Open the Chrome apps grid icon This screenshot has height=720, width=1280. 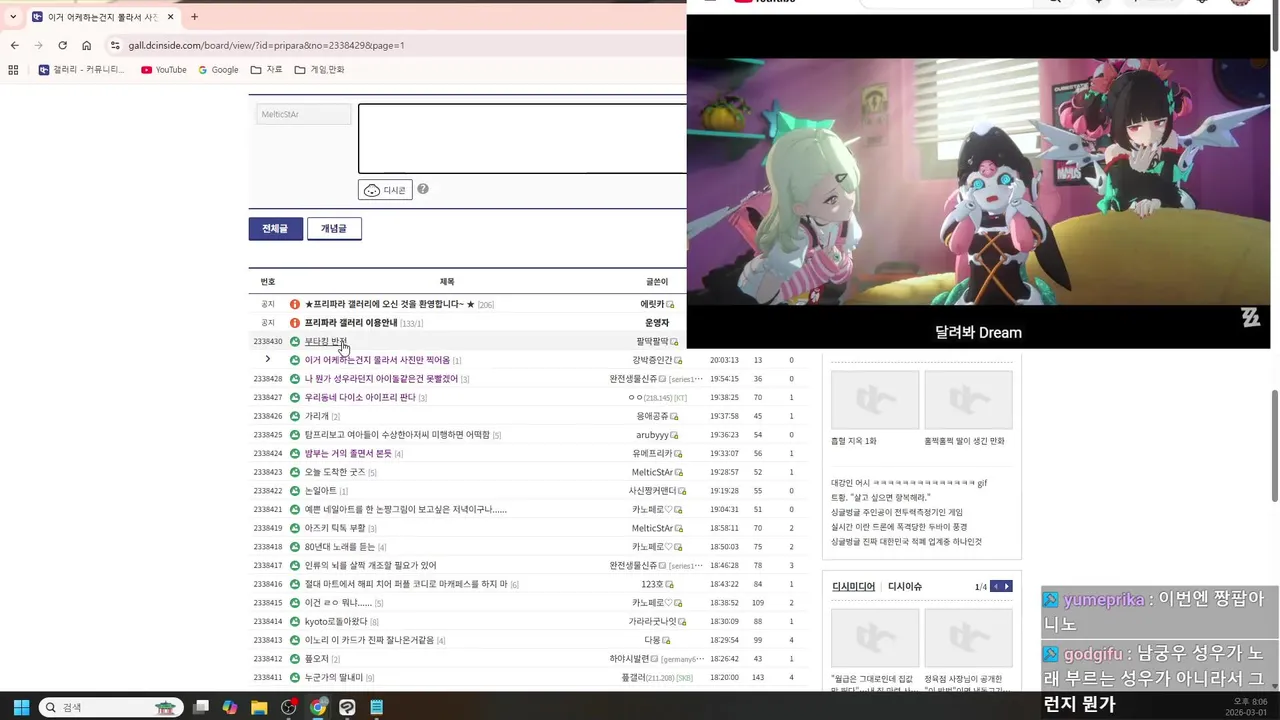[13, 70]
